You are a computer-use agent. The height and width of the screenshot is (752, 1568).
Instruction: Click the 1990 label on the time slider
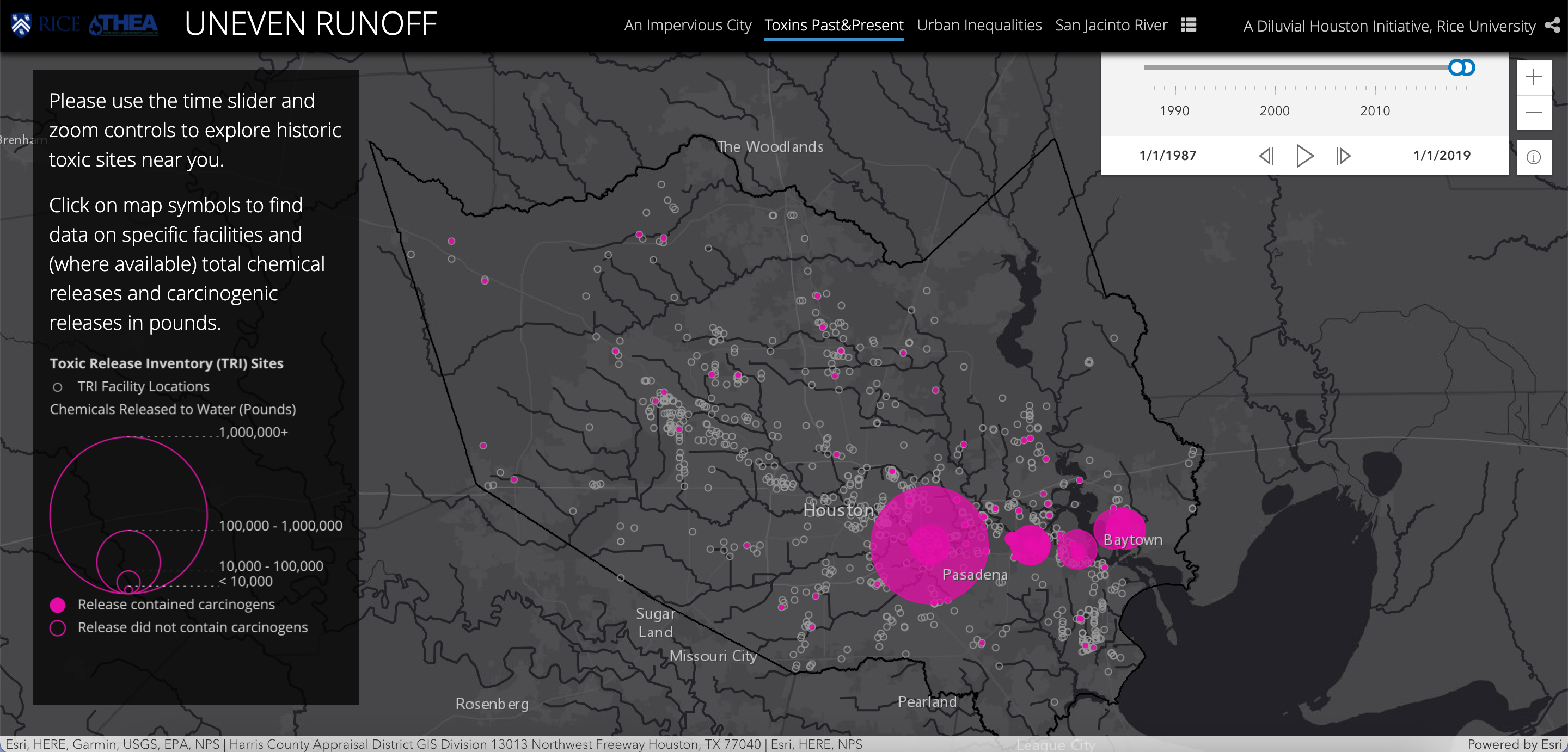(1175, 110)
